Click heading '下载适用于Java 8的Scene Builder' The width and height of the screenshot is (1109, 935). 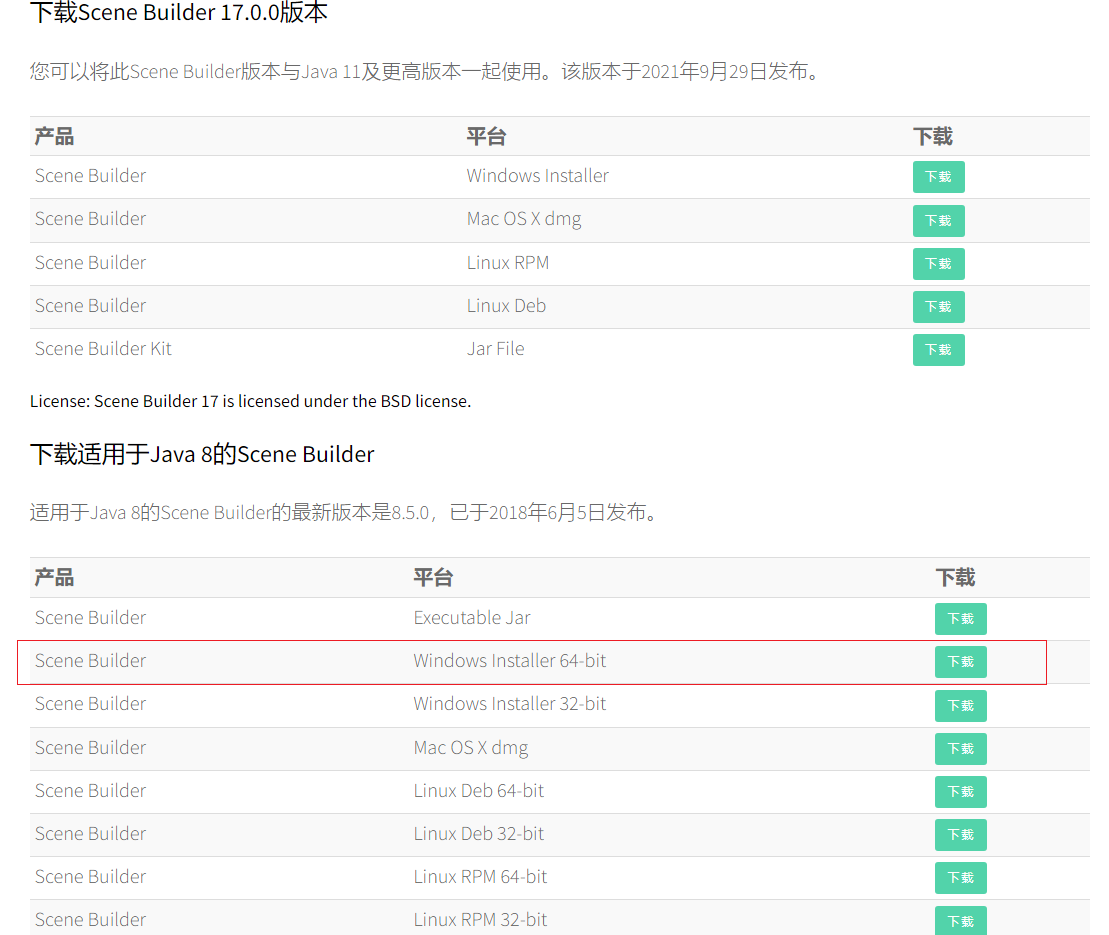pyautogui.click(x=202, y=454)
